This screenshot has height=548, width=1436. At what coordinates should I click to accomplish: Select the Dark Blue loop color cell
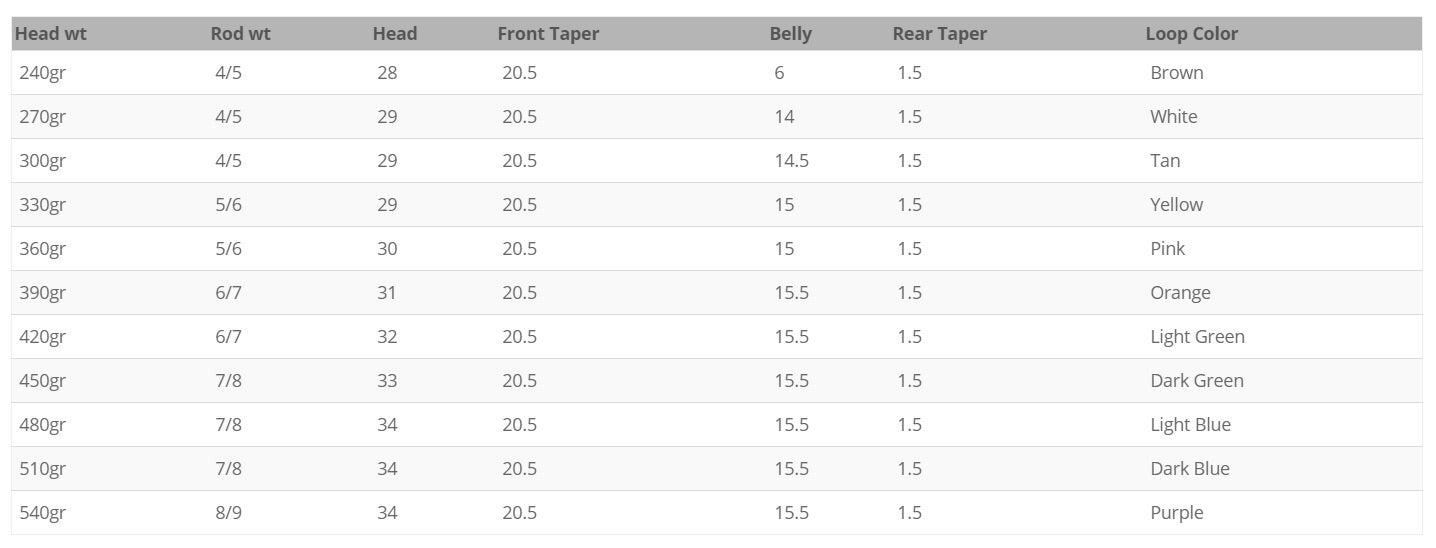coord(1189,469)
